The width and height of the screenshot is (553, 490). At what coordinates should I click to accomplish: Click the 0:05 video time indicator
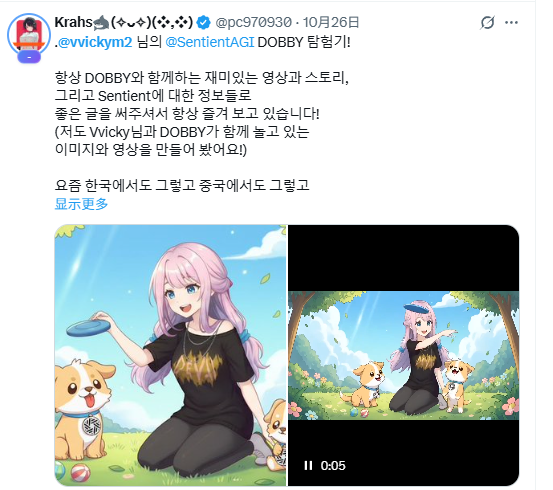(x=333, y=466)
